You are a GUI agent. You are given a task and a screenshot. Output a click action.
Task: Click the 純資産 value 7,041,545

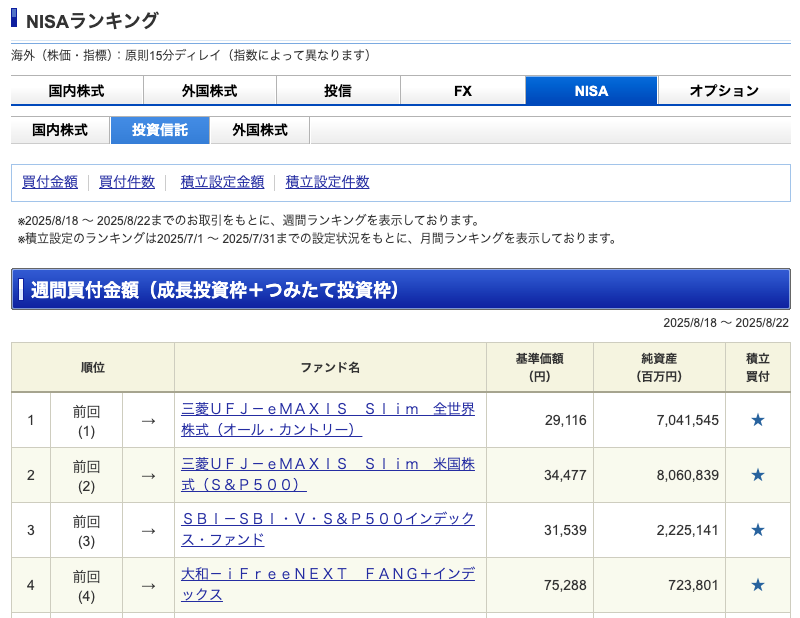[x=687, y=420]
